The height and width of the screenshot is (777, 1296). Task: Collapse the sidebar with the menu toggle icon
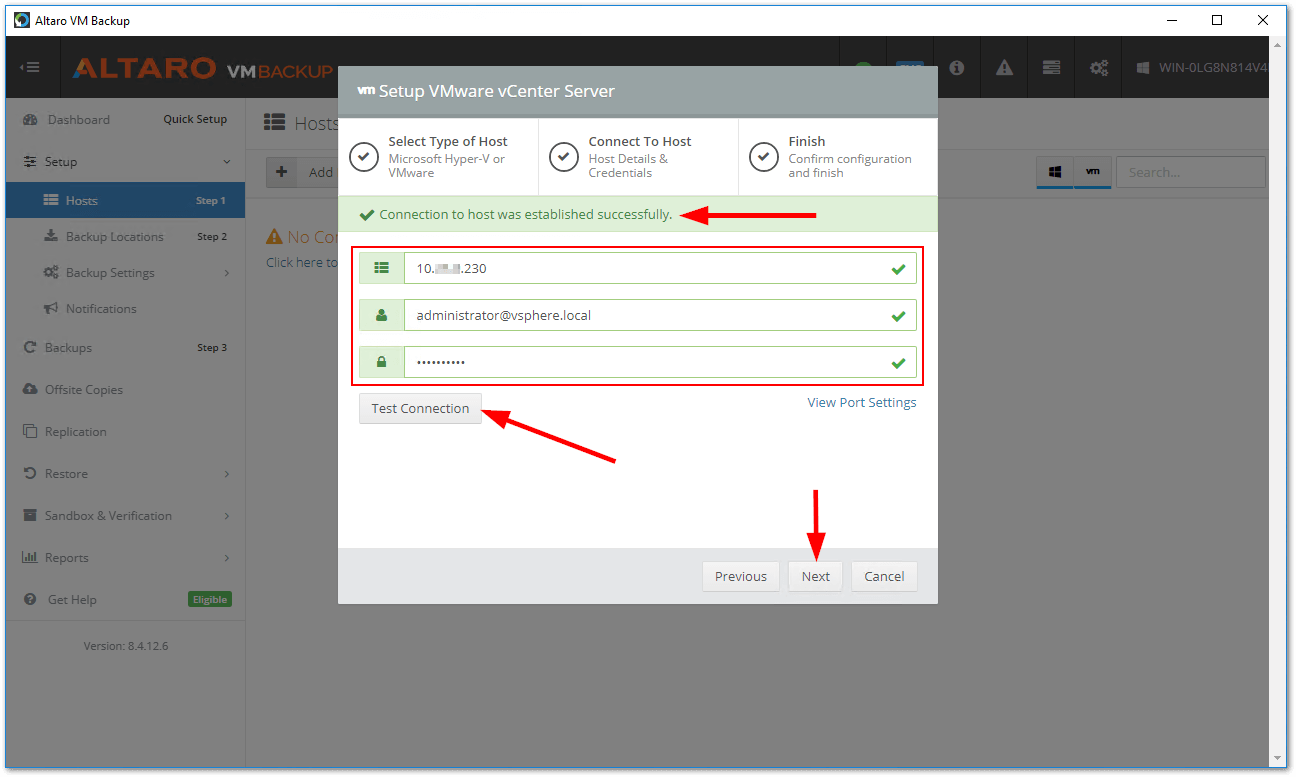[x=30, y=68]
